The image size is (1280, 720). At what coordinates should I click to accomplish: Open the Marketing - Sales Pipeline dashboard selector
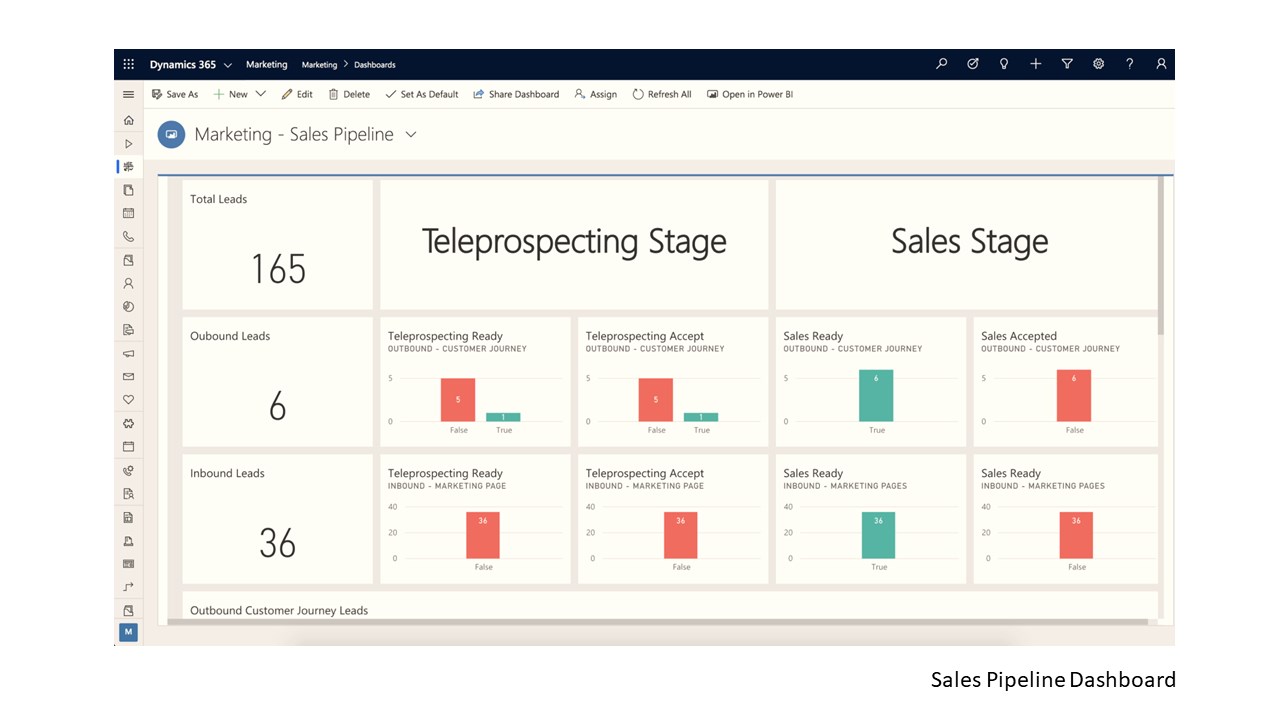(411, 134)
